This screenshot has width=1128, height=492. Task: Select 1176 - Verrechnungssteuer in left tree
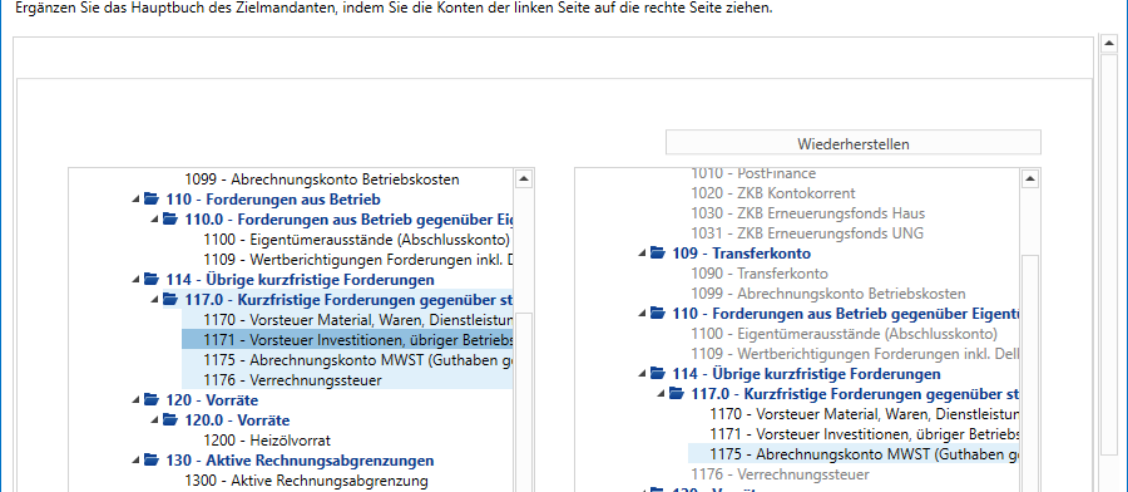click(x=293, y=380)
